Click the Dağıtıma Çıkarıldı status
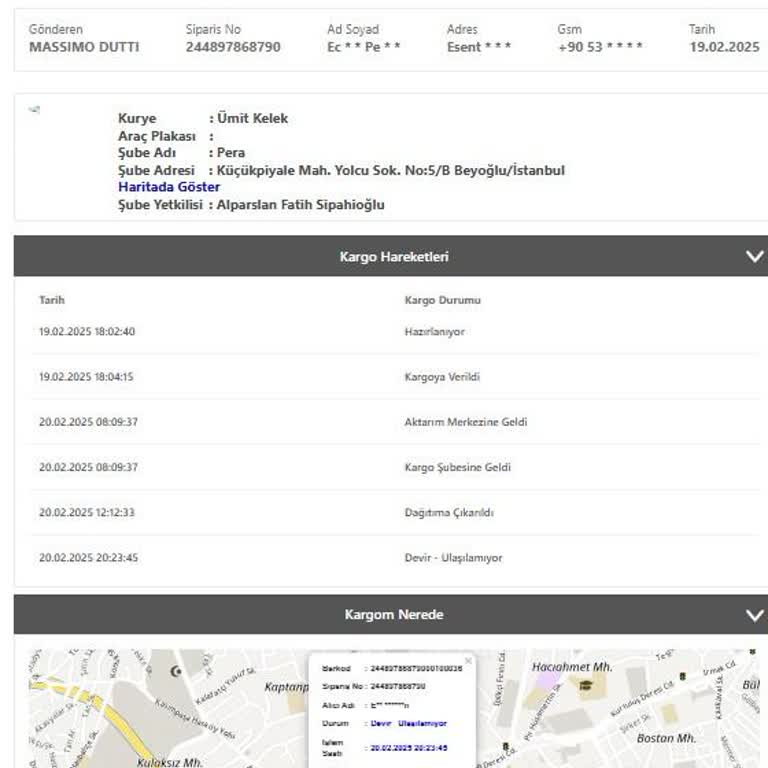 (x=449, y=512)
